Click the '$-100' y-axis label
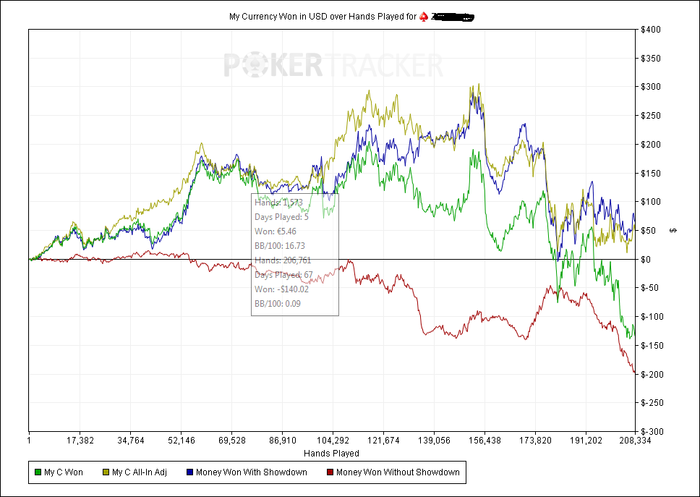The height and width of the screenshot is (497, 700). click(x=652, y=317)
